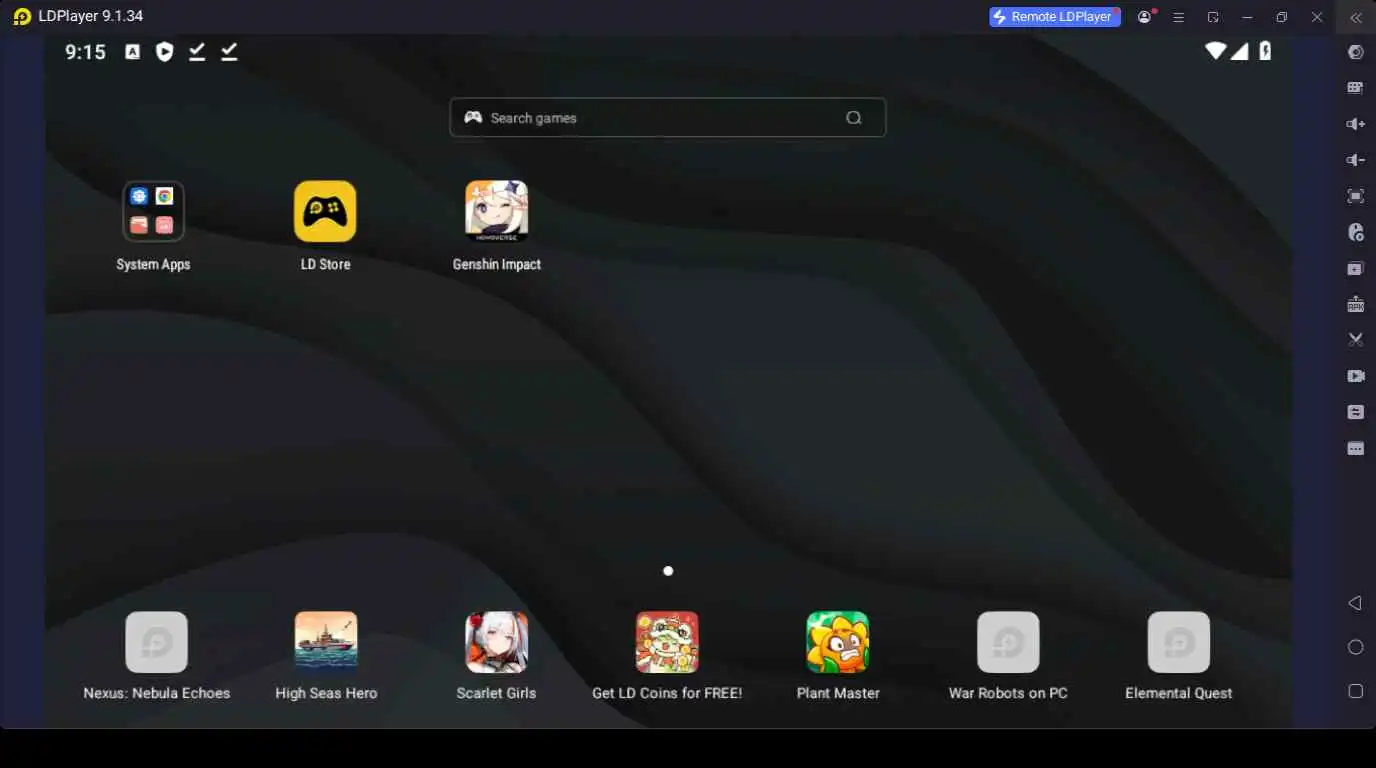Open the synchronizer icon below the video recorder
The height and width of the screenshot is (768, 1376).
(x=1356, y=412)
